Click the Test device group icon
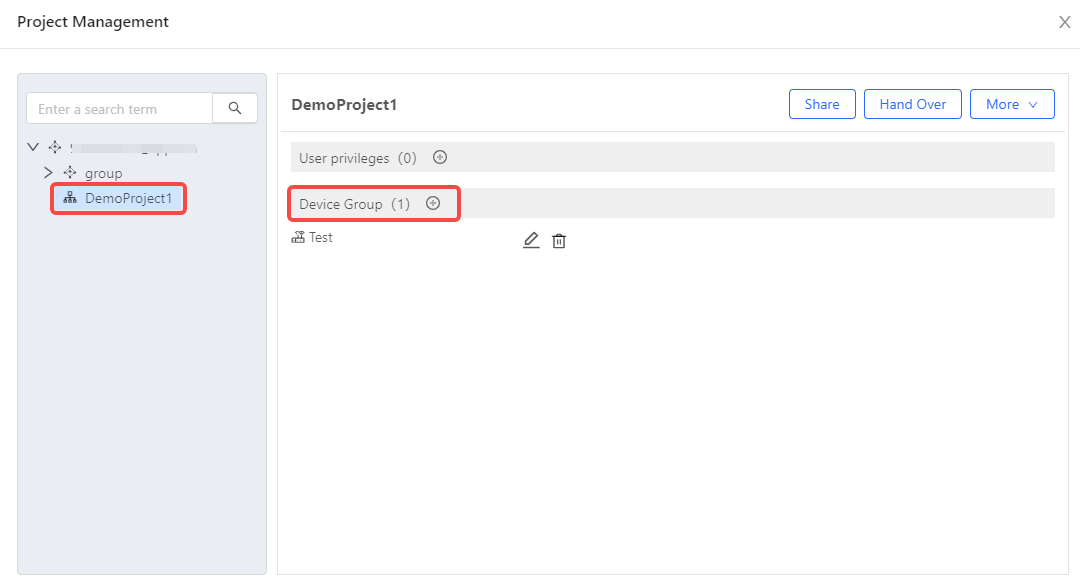The image size is (1080, 585). 298,238
